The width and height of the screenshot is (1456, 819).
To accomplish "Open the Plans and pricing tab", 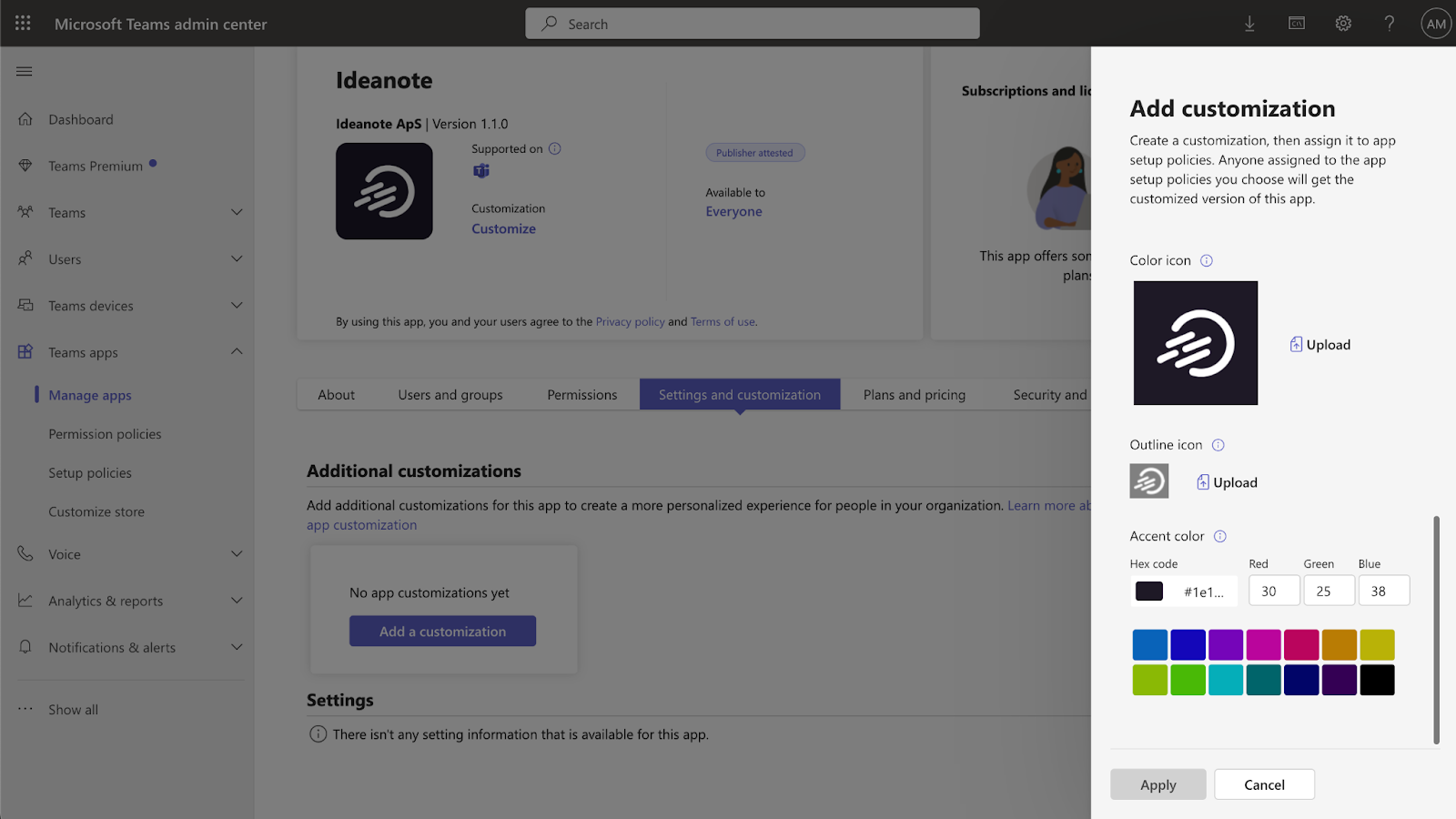I will point(915,395).
